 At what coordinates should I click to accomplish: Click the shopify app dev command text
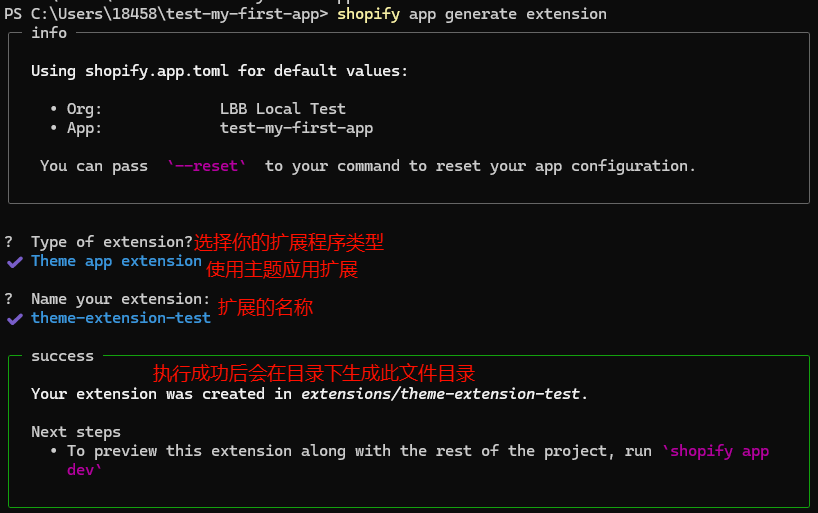[715, 451]
